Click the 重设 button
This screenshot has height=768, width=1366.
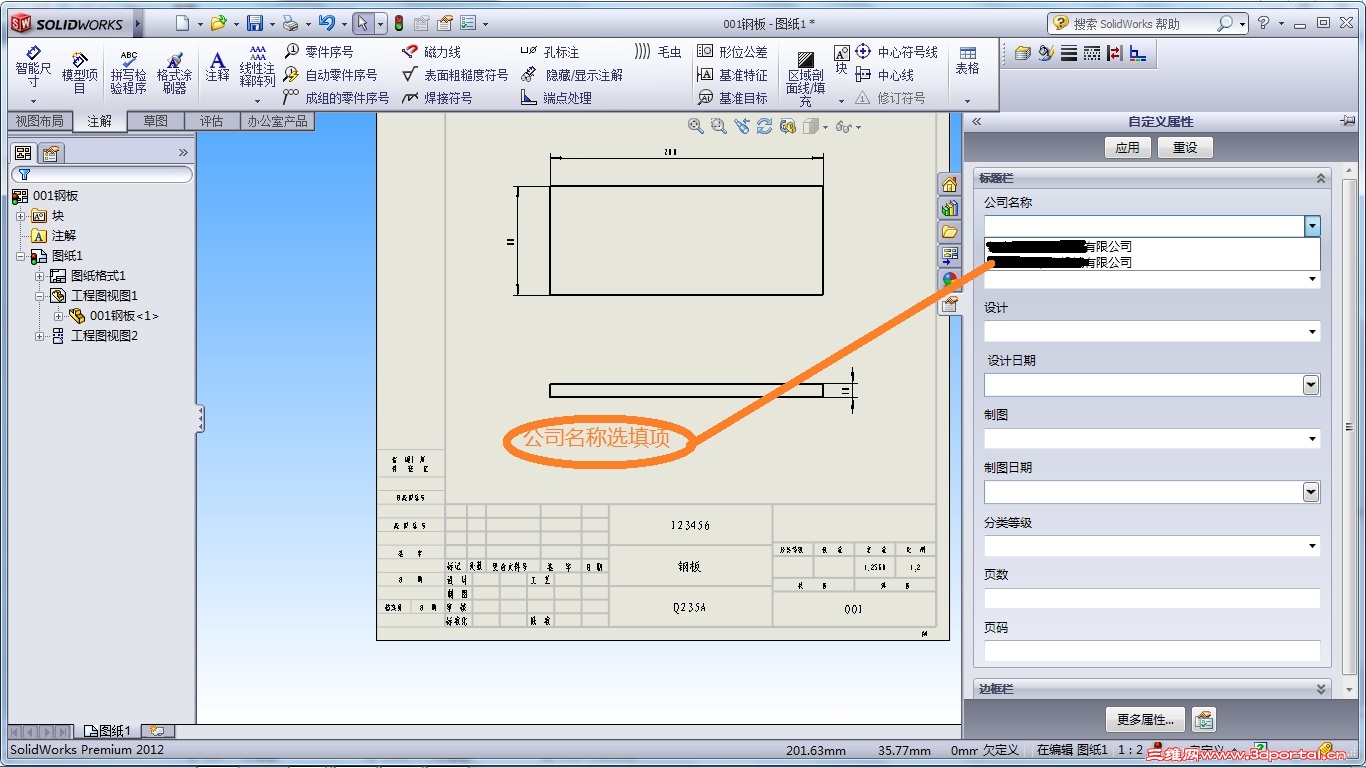pos(1185,148)
